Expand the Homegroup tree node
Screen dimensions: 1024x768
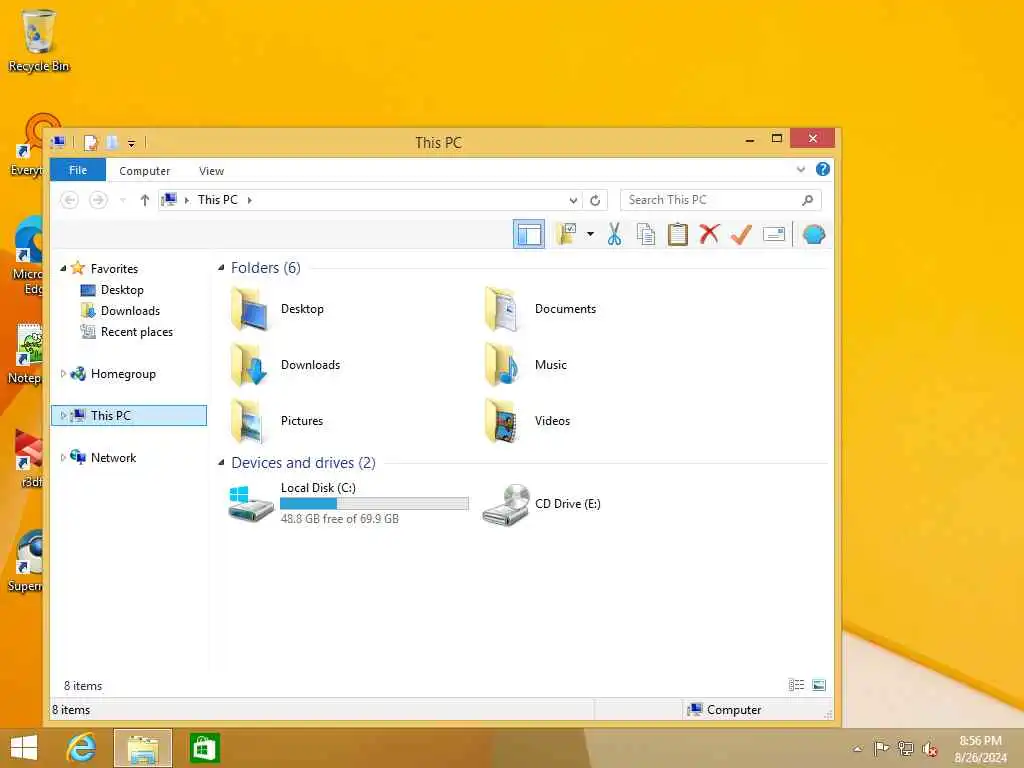63,374
